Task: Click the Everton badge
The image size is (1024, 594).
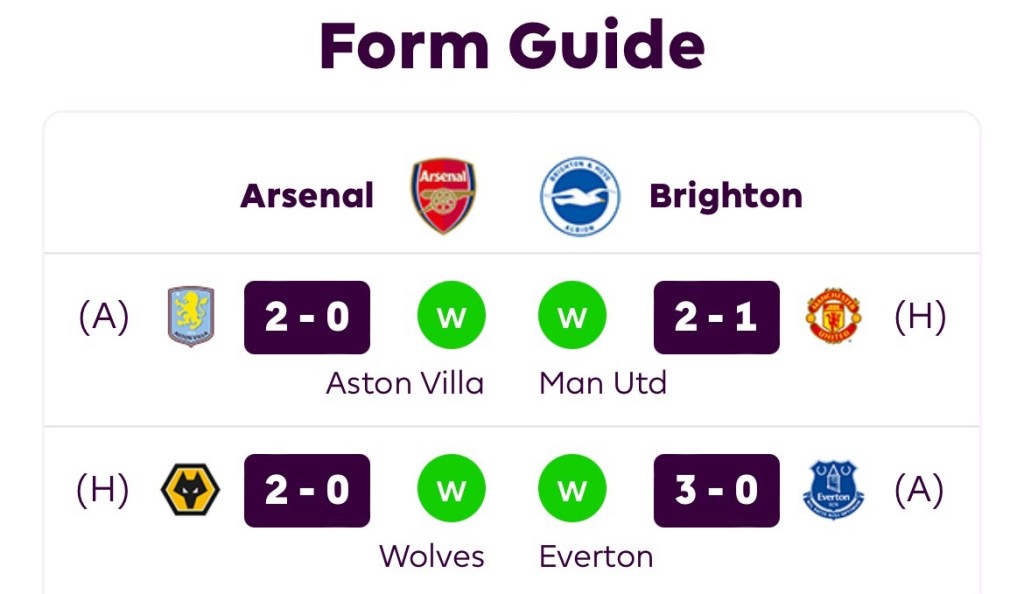Action: point(833,490)
